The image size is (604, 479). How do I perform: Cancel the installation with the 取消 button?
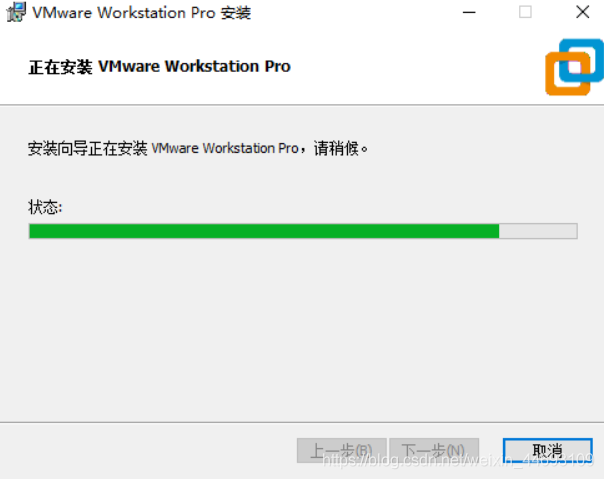coord(547,450)
